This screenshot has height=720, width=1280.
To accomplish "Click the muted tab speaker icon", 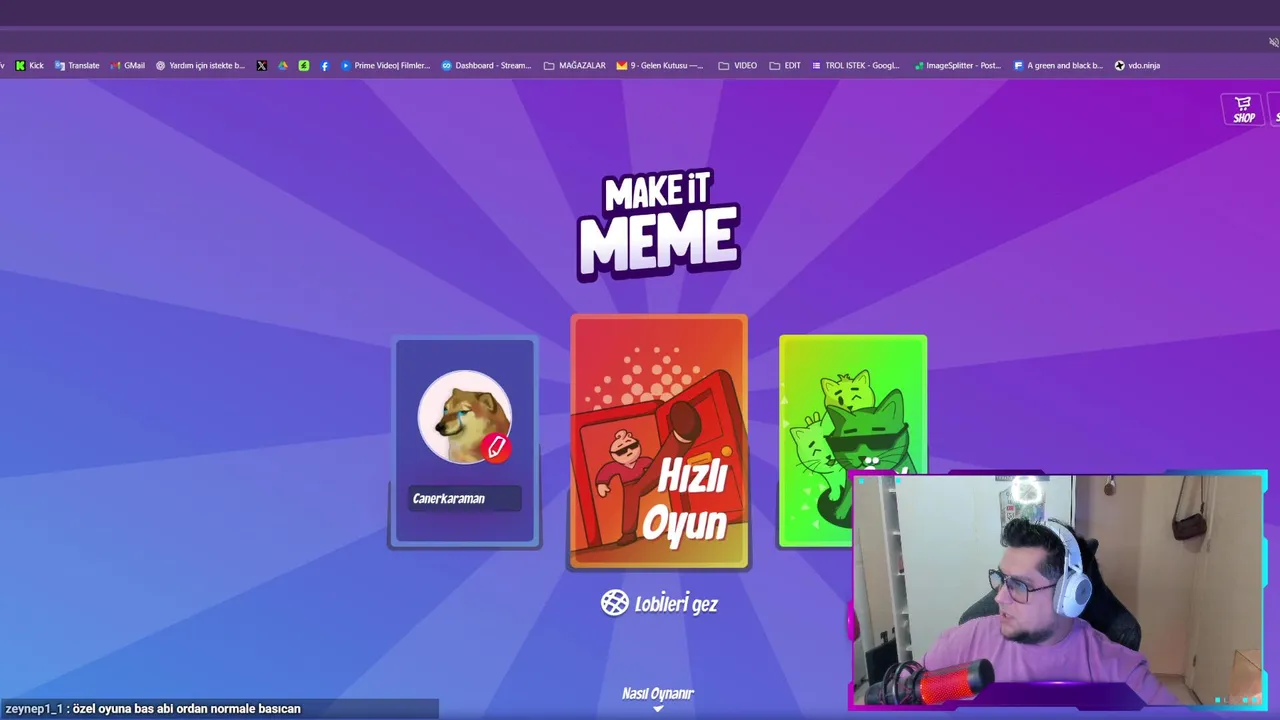I will click(x=1273, y=42).
